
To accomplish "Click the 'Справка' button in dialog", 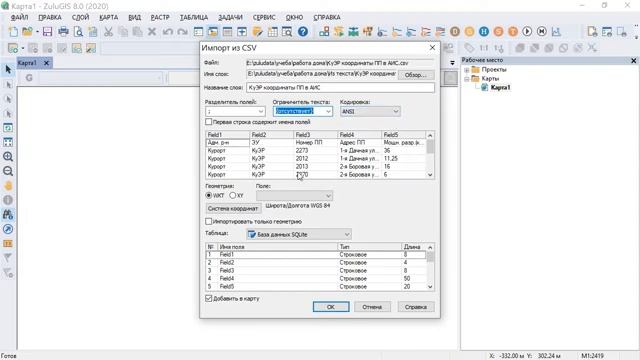I will click(x=416, y=307).
